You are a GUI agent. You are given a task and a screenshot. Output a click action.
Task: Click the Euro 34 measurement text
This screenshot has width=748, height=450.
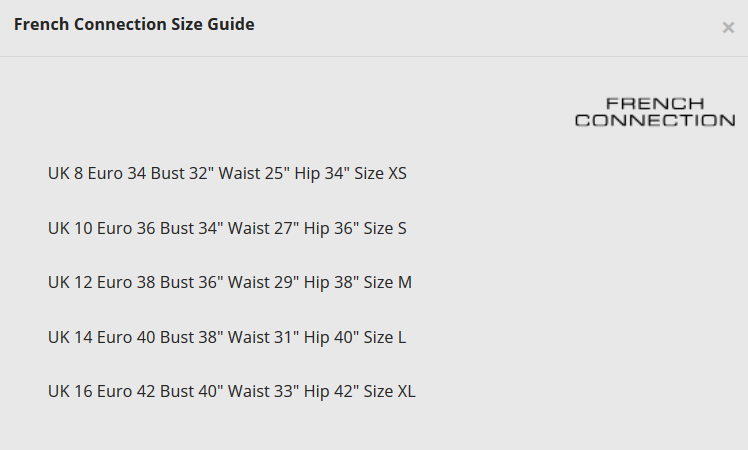[x=117, y=173]
